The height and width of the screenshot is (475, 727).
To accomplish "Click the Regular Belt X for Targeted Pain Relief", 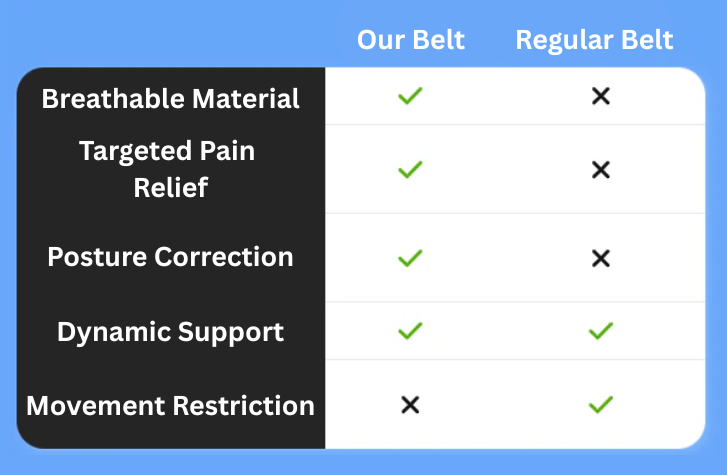I will 600,169.
